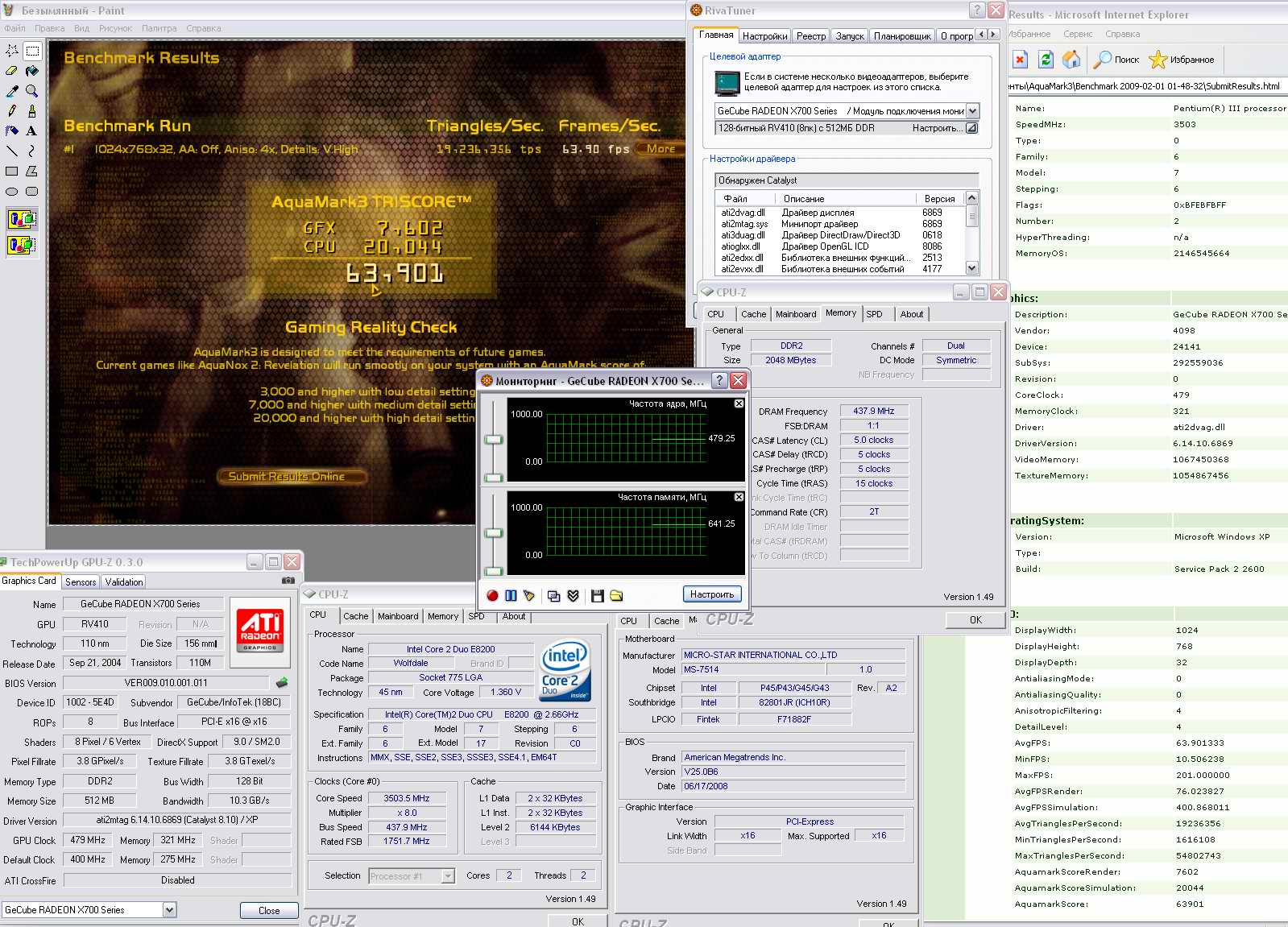Click the Refresh icon in Internet Explorer toolbar

tap(1046, 60)
